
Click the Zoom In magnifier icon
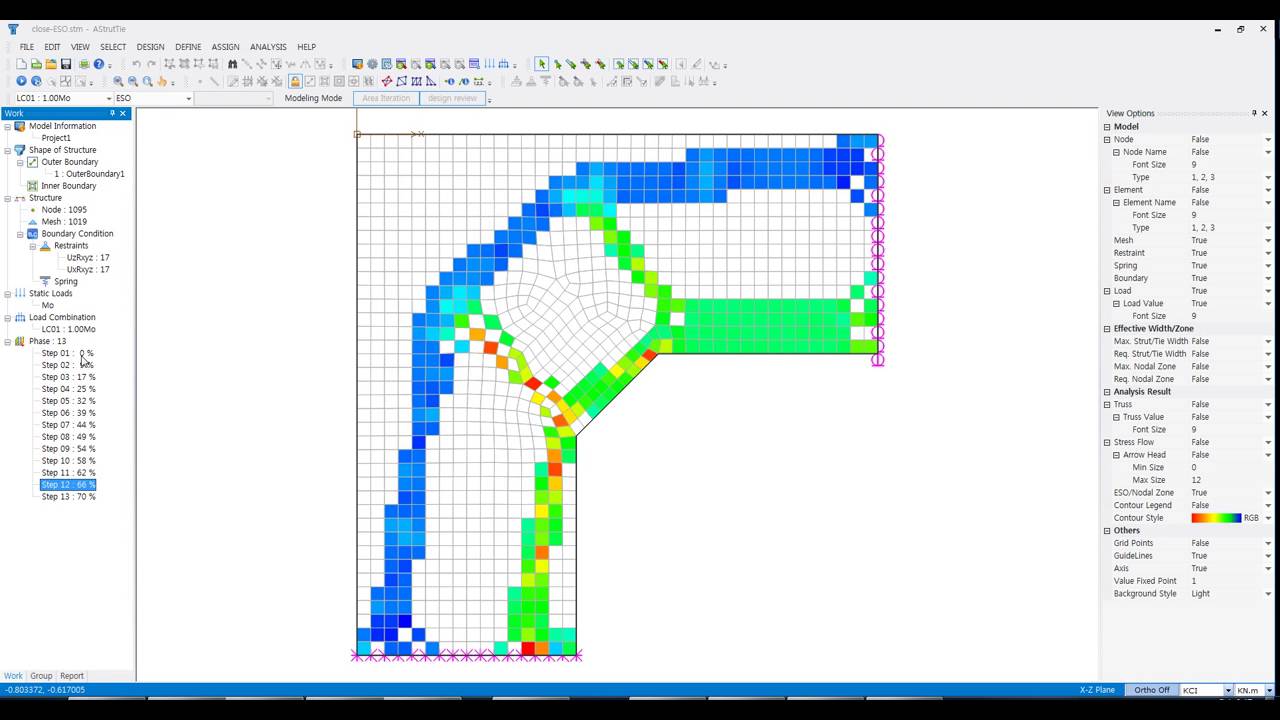coord(118,81)
